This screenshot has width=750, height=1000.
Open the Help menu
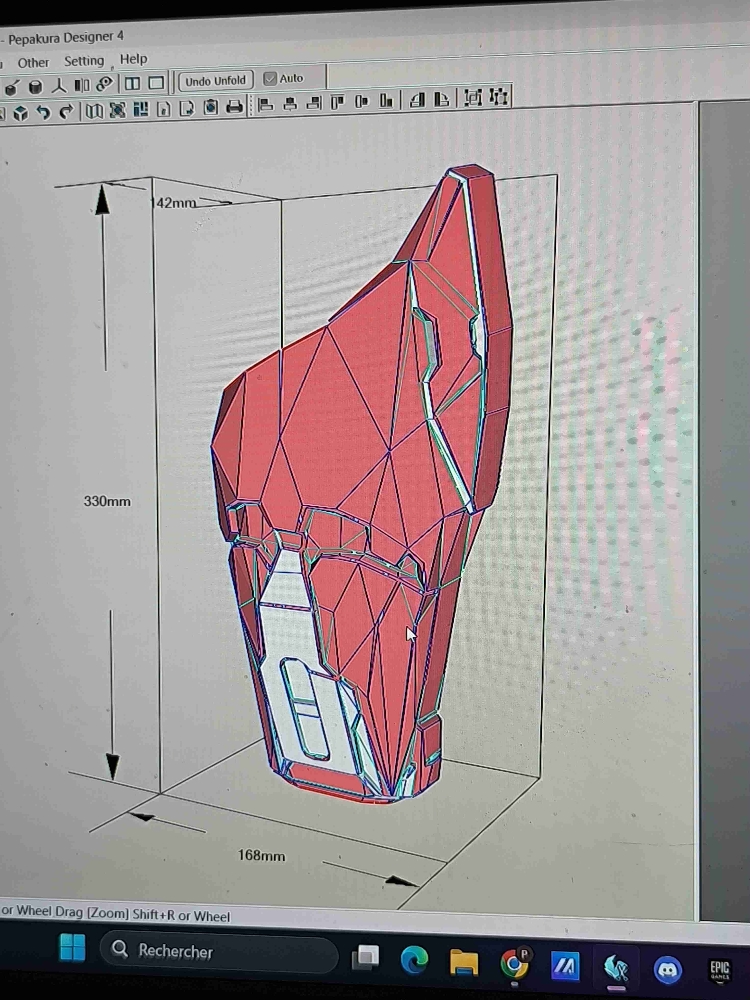point(133,59)
